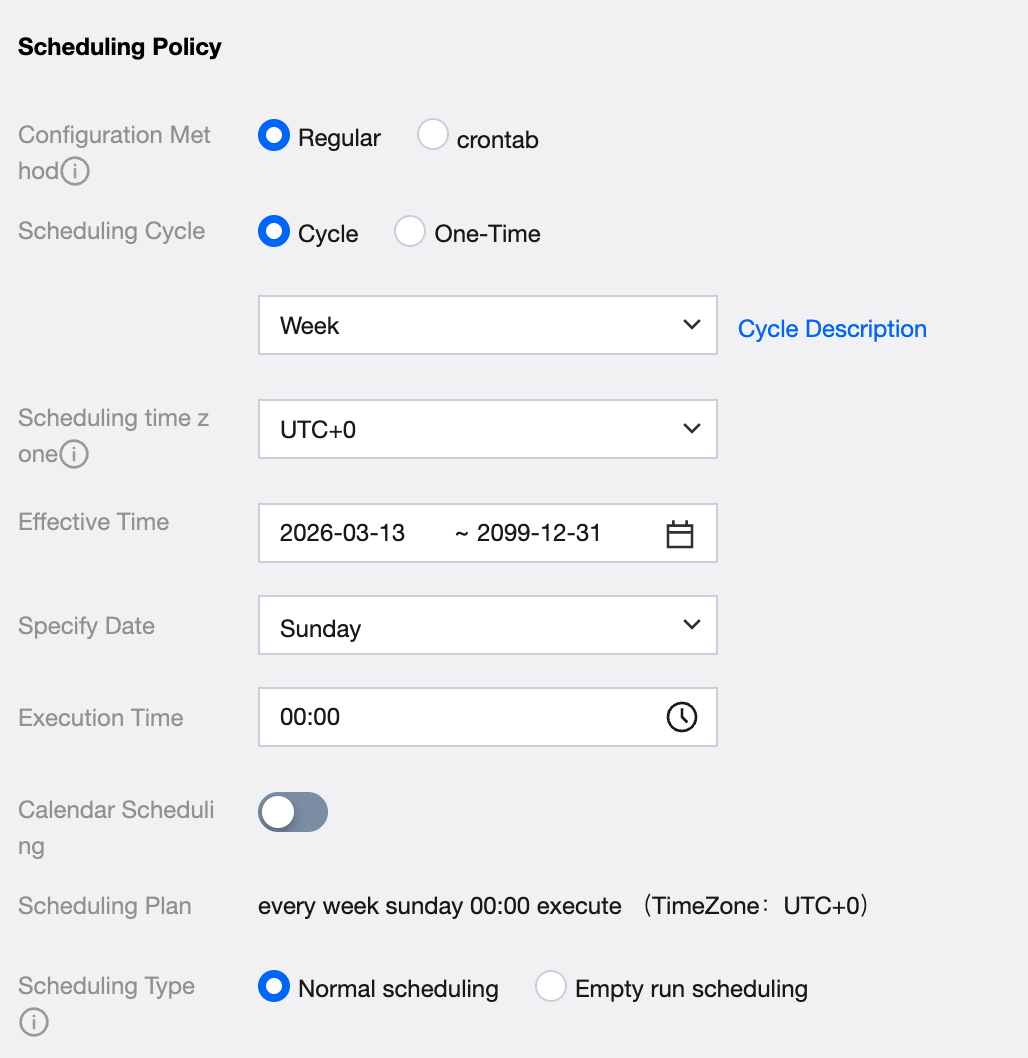Open the Week cycle dropdown

[487, 325]
